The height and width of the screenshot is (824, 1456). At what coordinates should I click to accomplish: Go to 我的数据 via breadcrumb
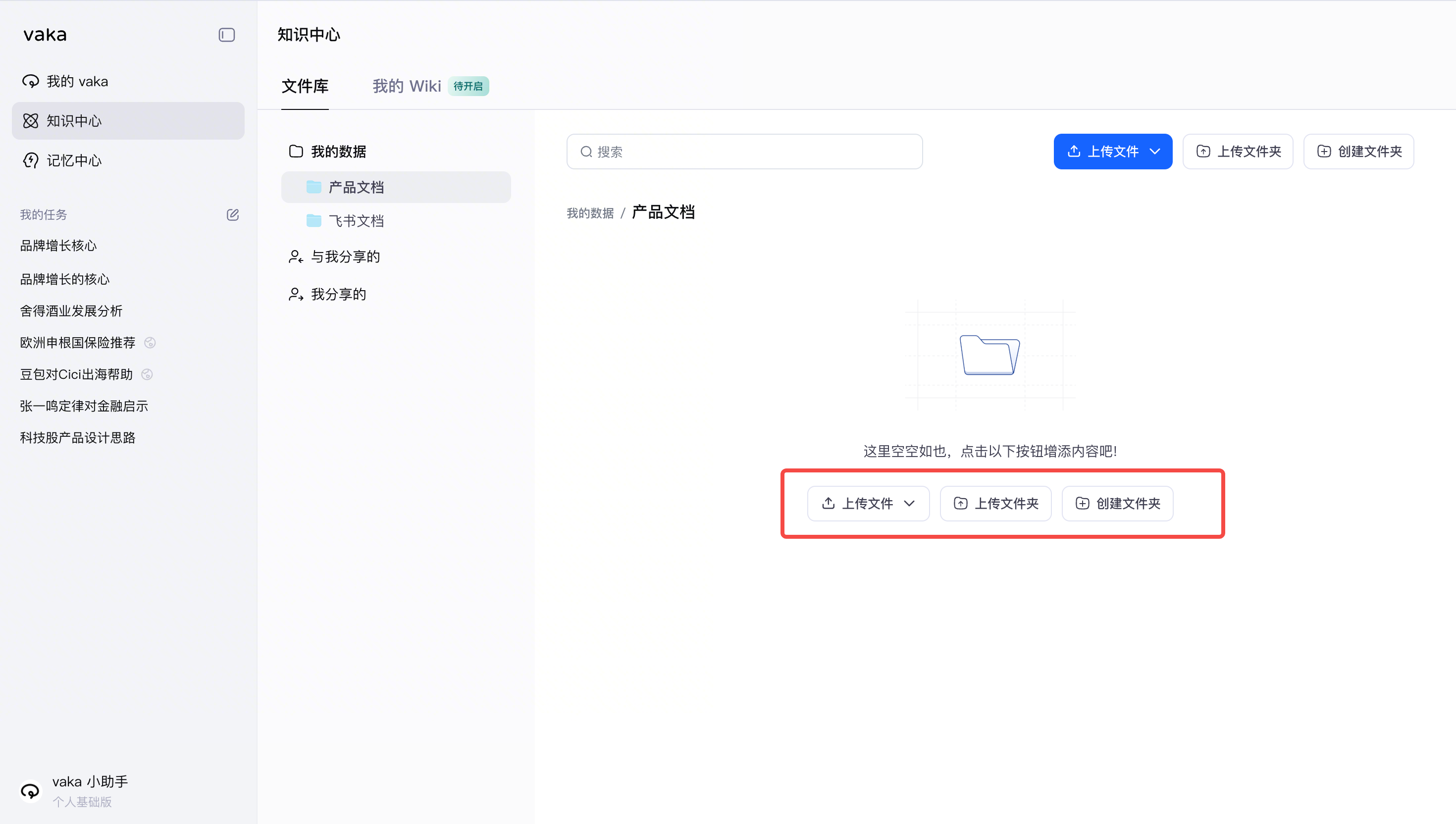coord(590,213)
